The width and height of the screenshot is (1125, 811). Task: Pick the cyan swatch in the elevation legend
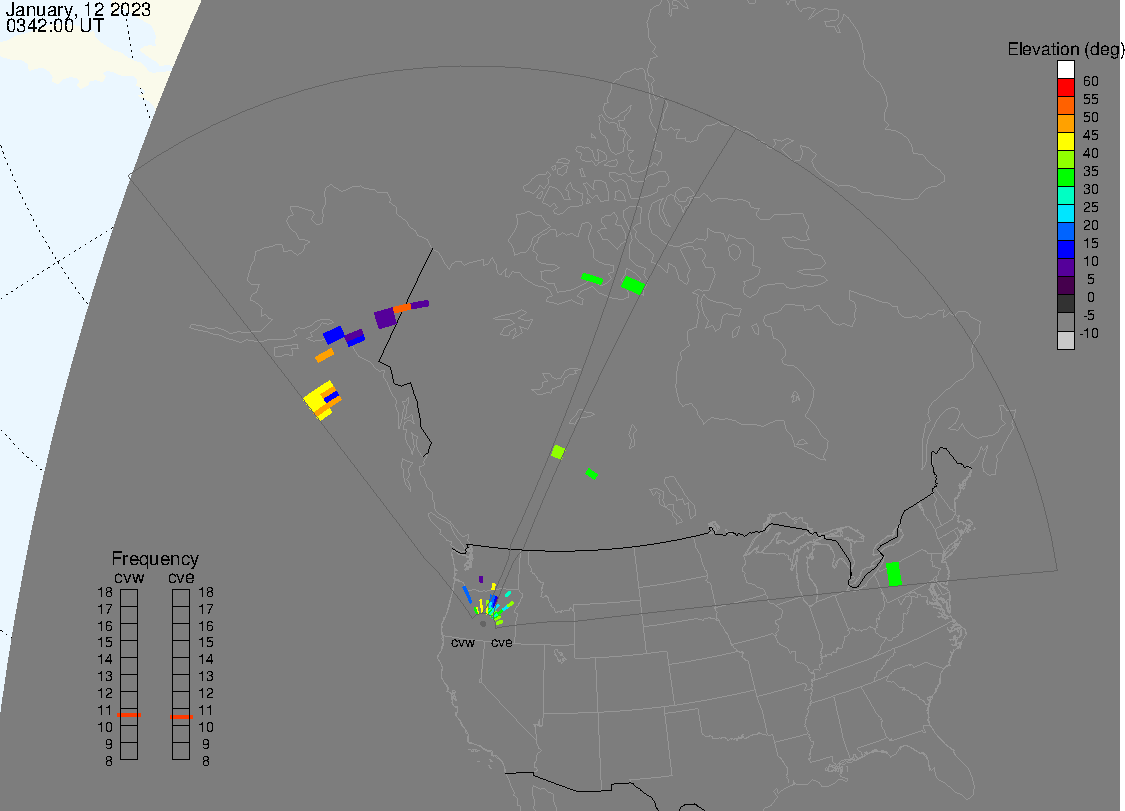pos(1065,213)
